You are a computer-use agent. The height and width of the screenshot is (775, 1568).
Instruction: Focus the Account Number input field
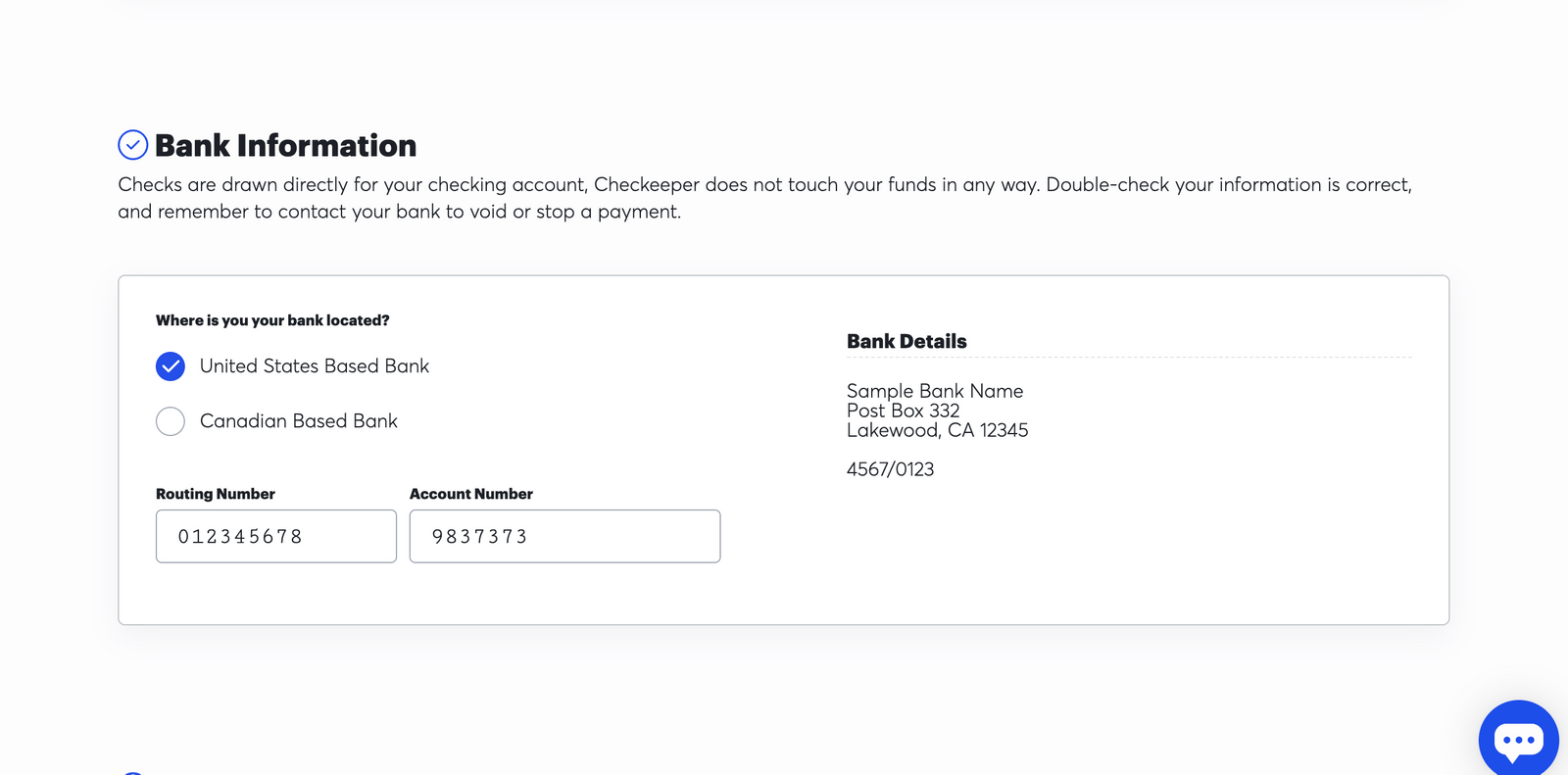(x=564, y=536)
